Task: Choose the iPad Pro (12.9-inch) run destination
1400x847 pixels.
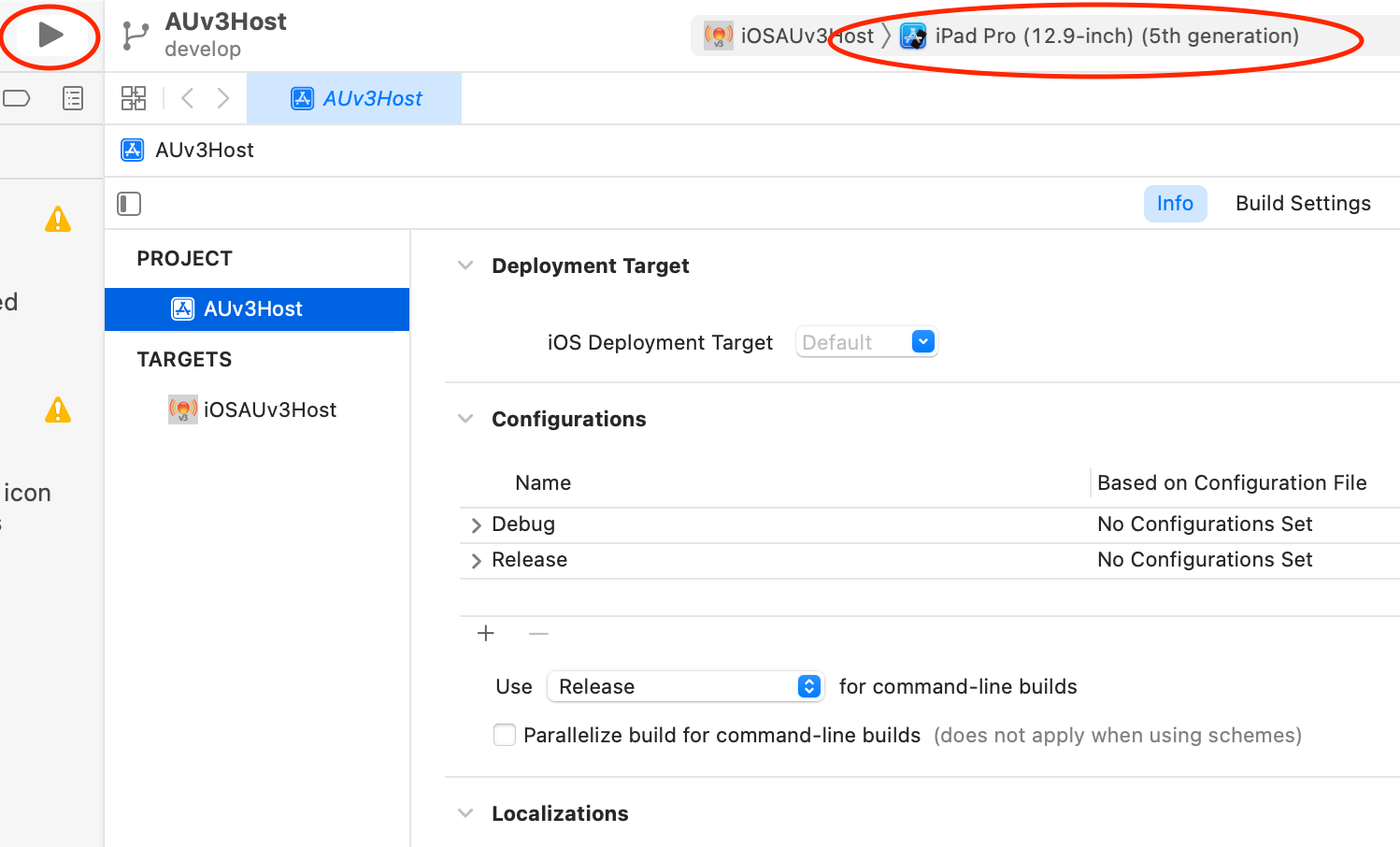Action: [1099, 36]
